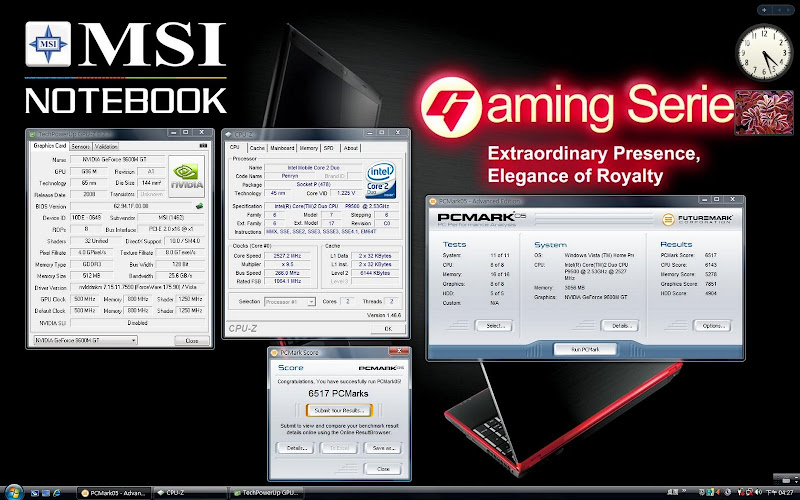Image resolution: width=800 pixels, height=500 pixels.
Task: Select the PCMark05 taskbar button
Action: point(114,493)
